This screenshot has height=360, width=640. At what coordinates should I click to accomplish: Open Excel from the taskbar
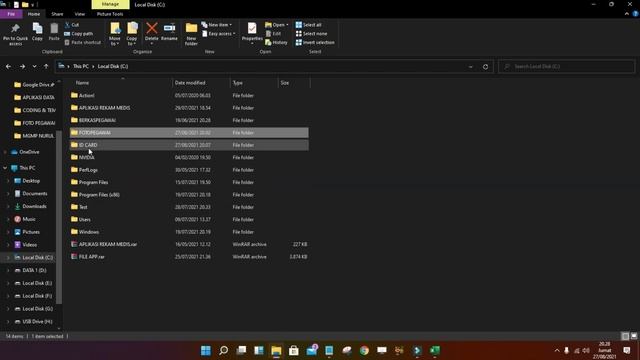pyautogui.click(x=435, y=351)
